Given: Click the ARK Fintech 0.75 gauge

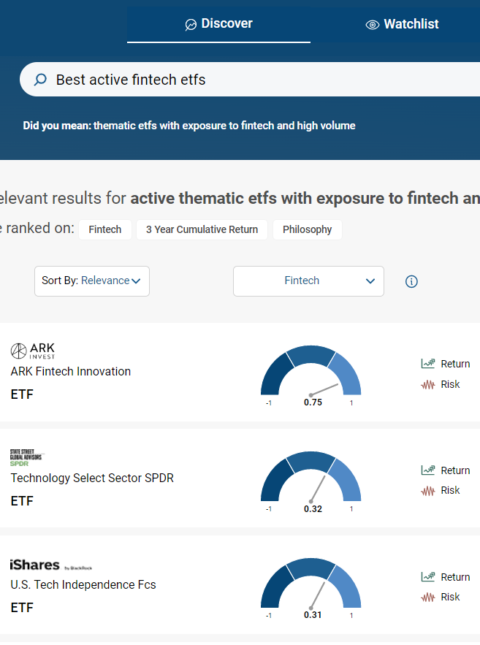Looking at the screenshot, I should click(x=311, y=375).
